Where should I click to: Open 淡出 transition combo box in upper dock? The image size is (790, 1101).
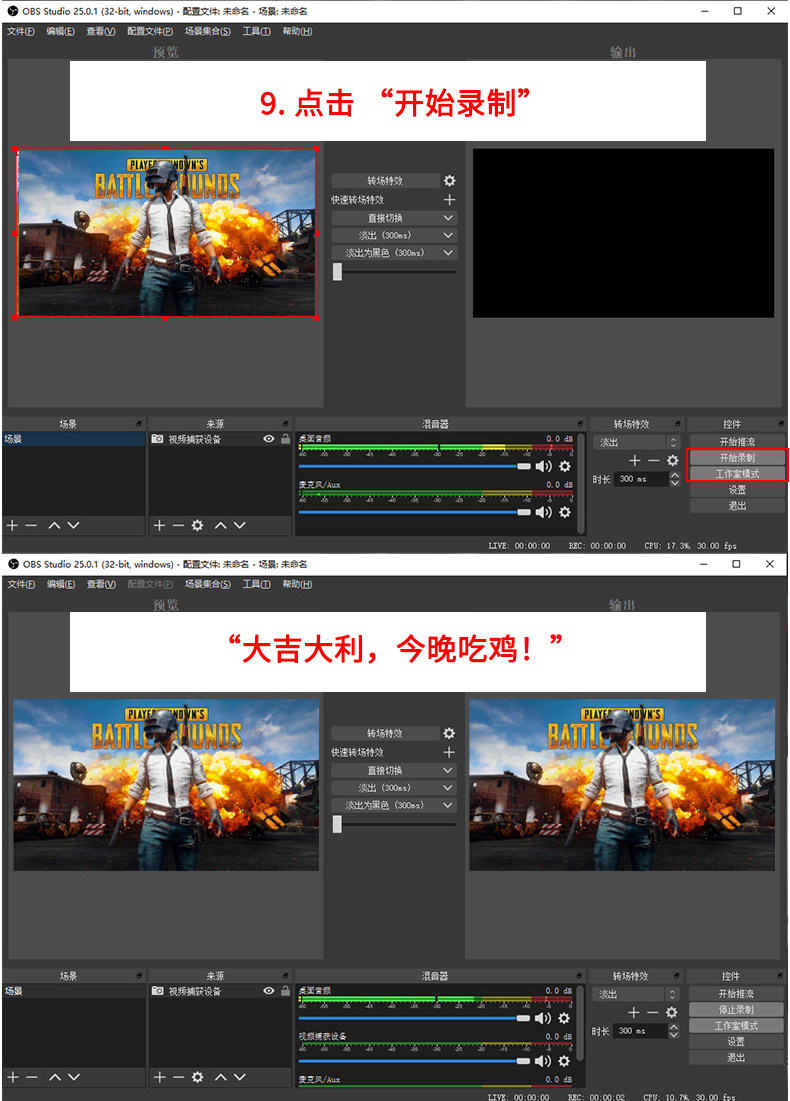point(637,442)
